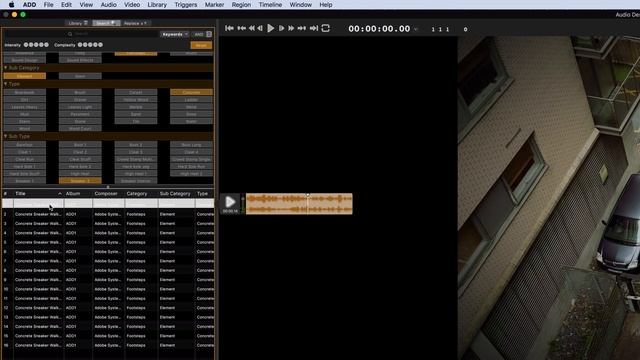Screen dimensions: 640x360
Task: Open the File menu
Action: point(48,4)
